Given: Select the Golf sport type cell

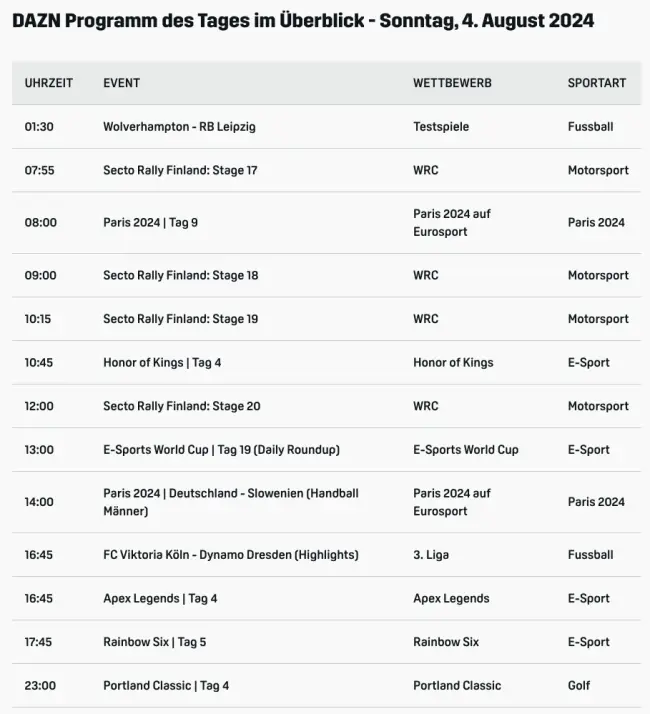Looking at the screenshot, I should (x=579, y=685).
